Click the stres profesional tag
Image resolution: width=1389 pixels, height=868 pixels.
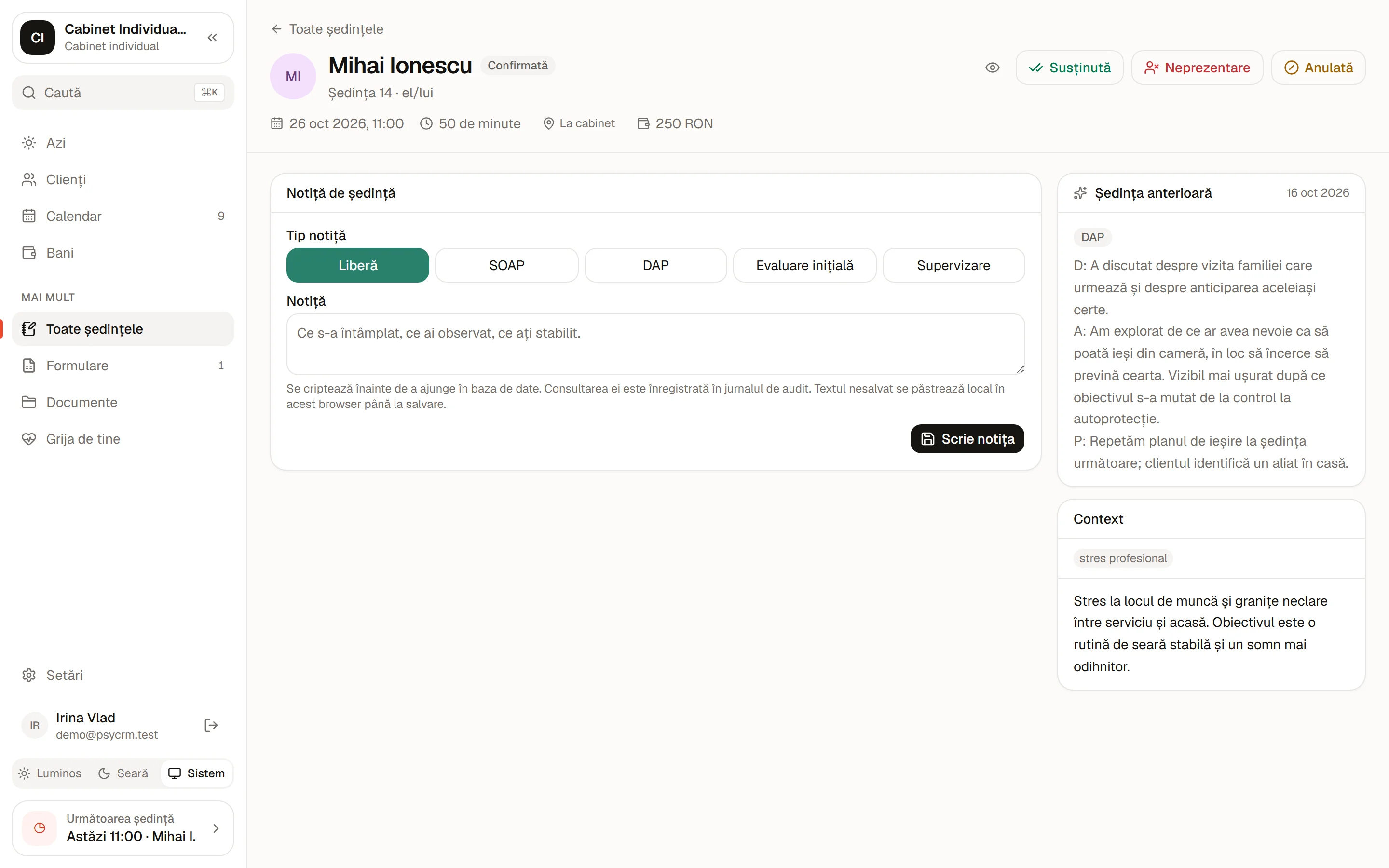tap(1123, 558)
